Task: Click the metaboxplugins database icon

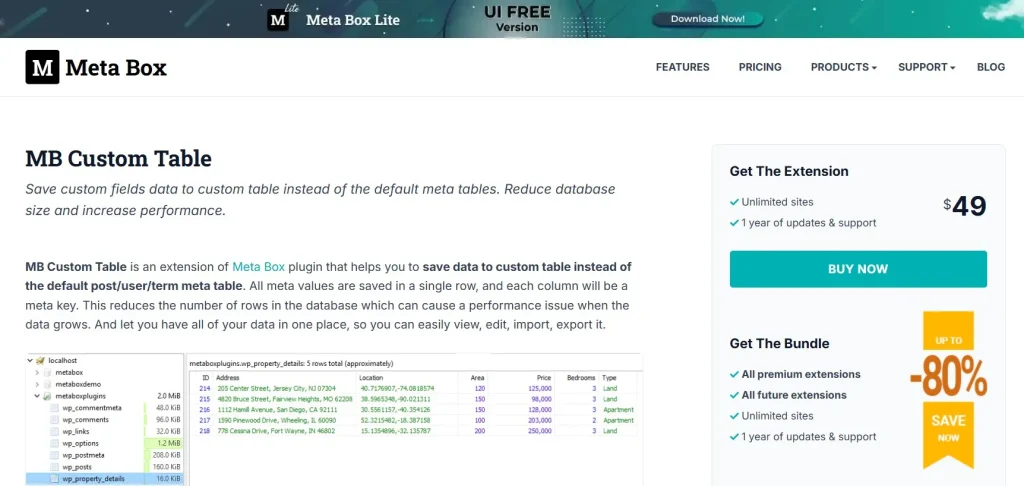Action: click(47, 396)
